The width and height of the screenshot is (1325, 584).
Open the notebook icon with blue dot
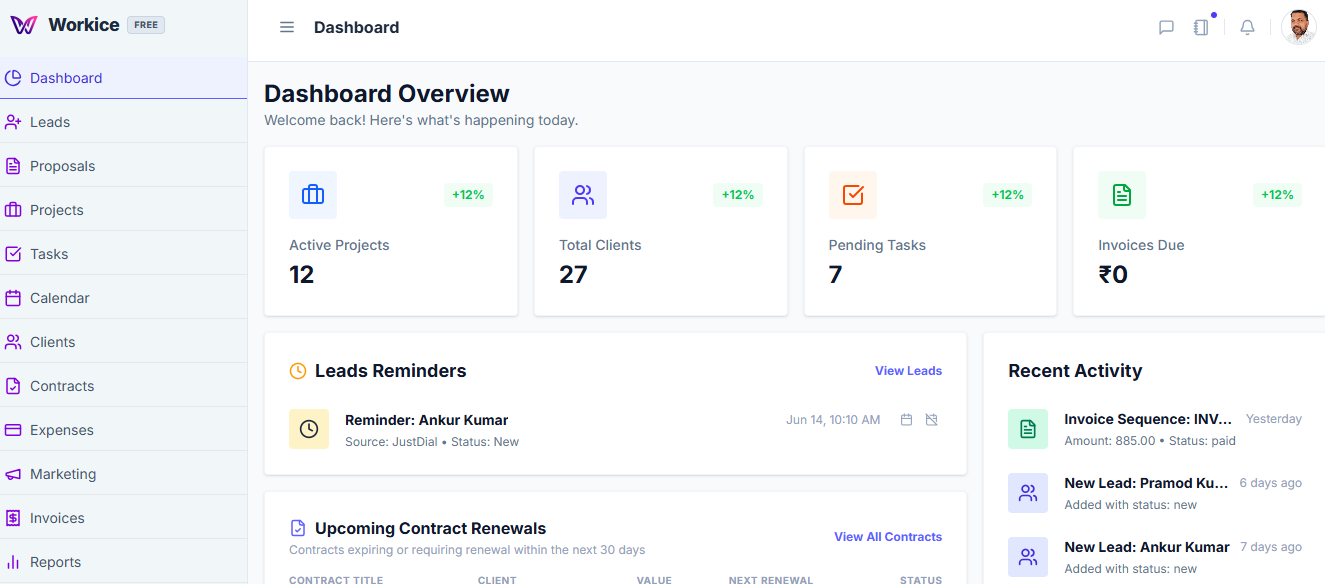(1201, 28)
